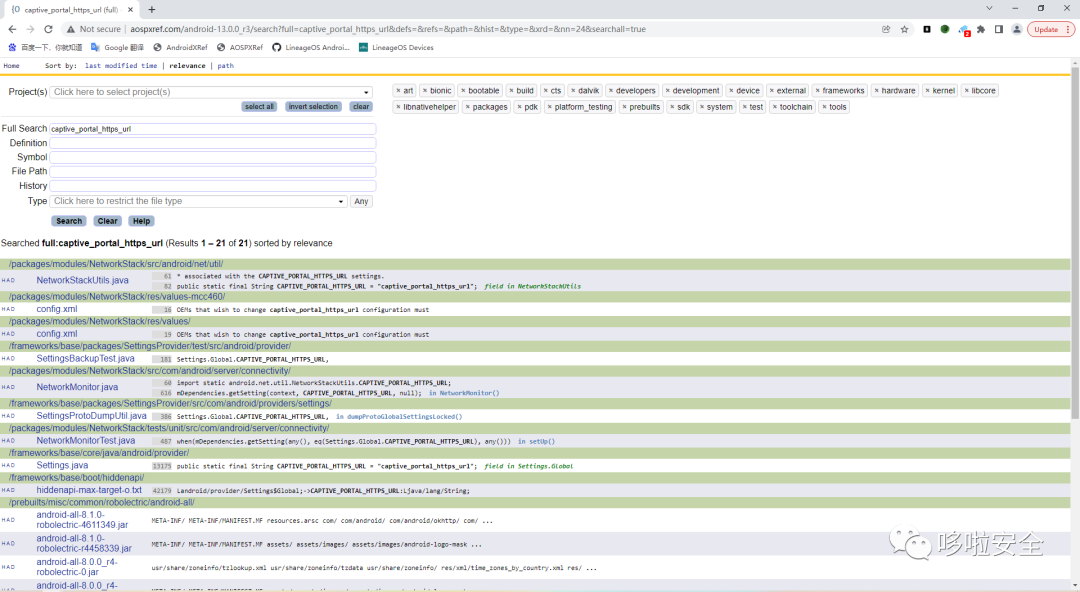Remove the build project tag with its x
1080x592 pixels.
coord(511,91)
